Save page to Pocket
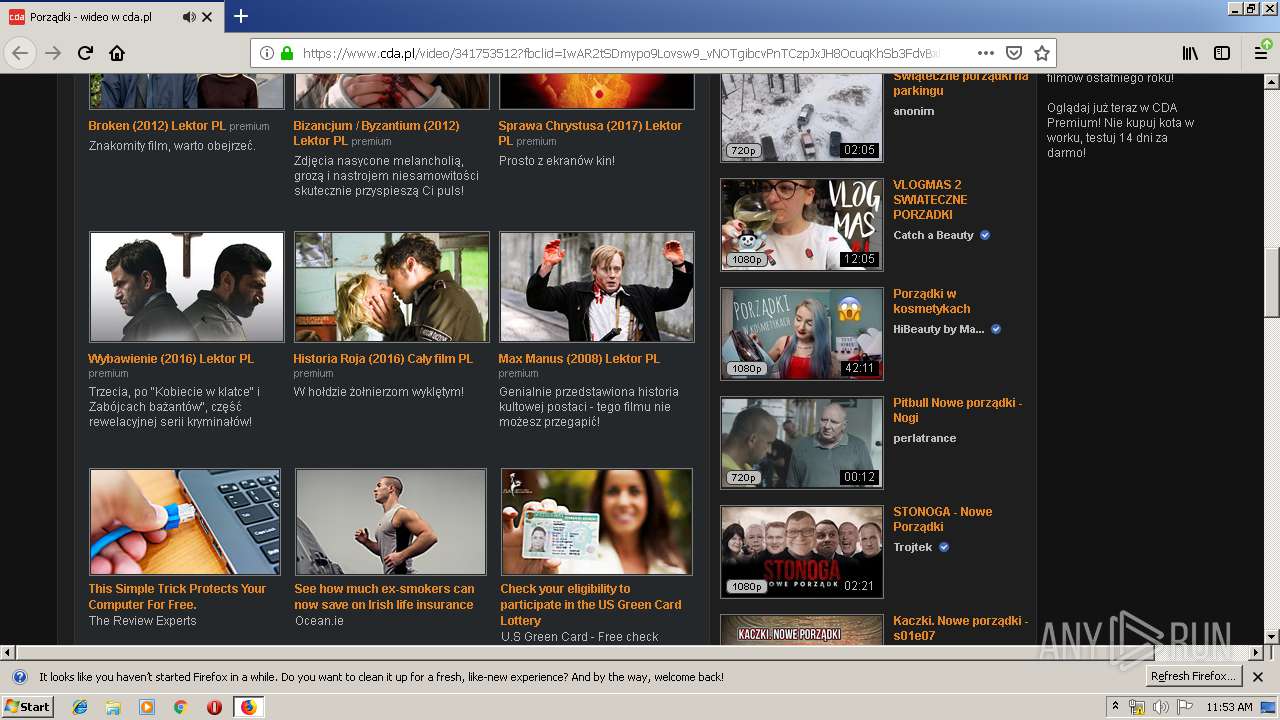The image size is (1280, 720). (x=1014, y=53)
